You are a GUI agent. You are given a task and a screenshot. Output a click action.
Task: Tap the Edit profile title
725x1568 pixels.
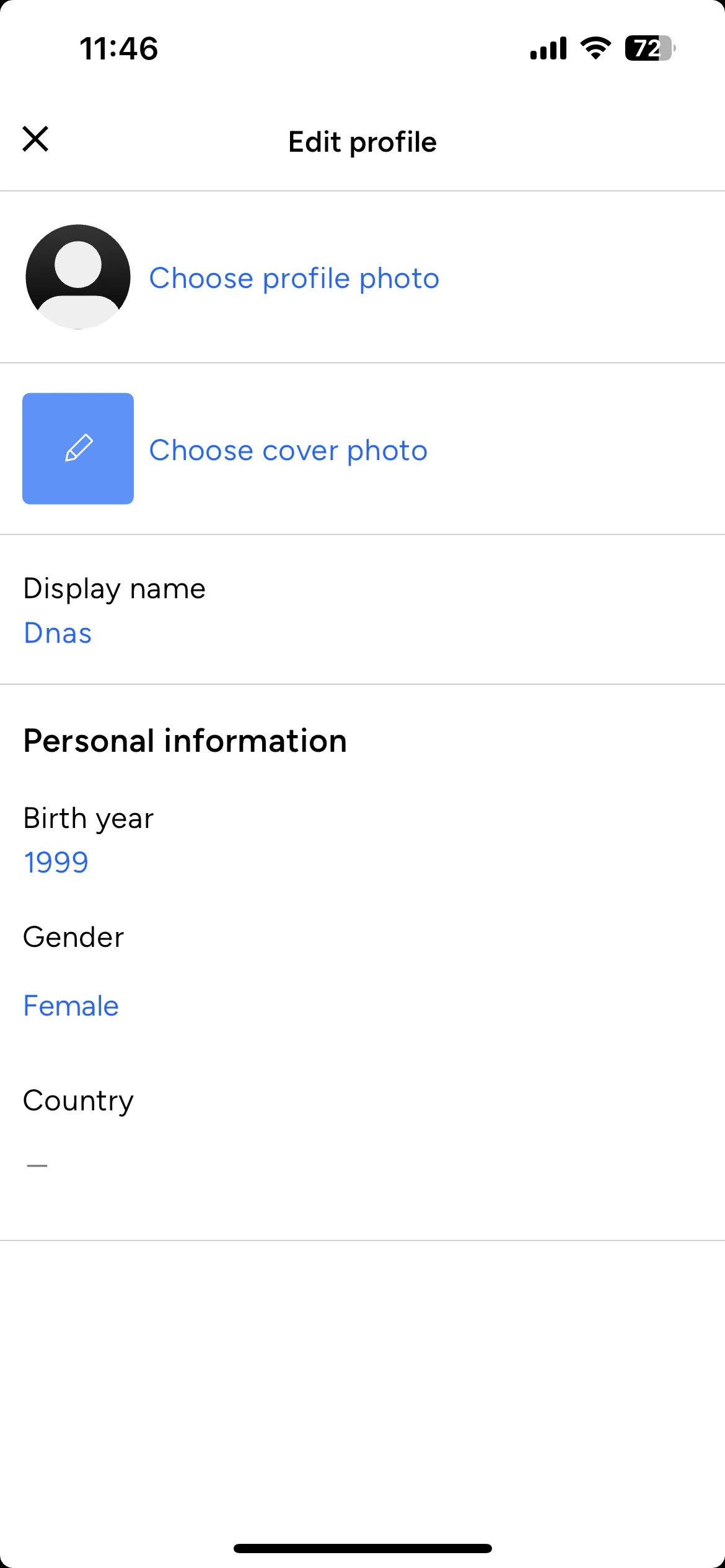(362, 142)
